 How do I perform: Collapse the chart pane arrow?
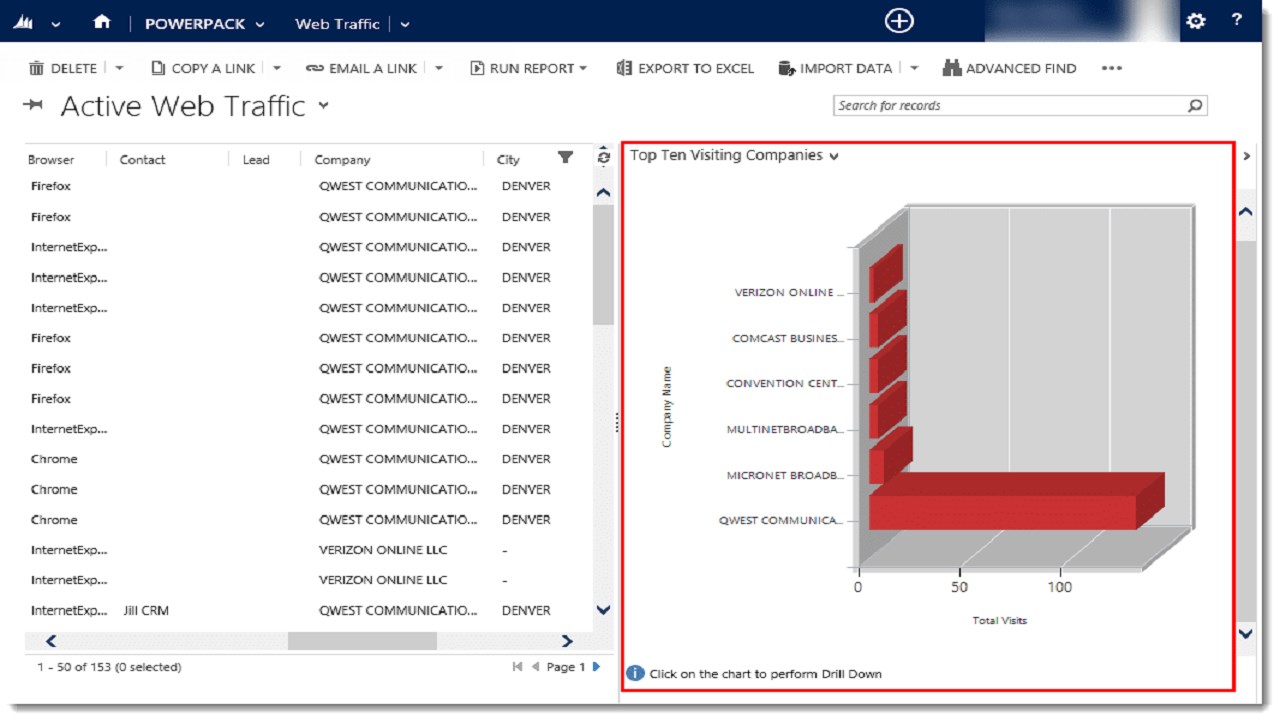point(1246,156)
